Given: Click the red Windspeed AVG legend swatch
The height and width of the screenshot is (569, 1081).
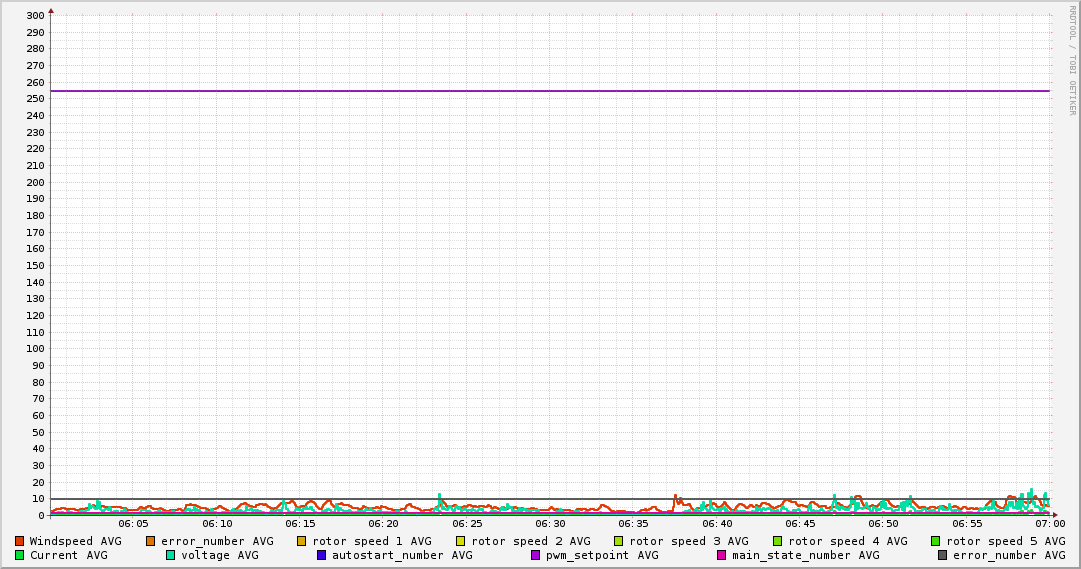Looking at the screenshot, I should [19, 541].
